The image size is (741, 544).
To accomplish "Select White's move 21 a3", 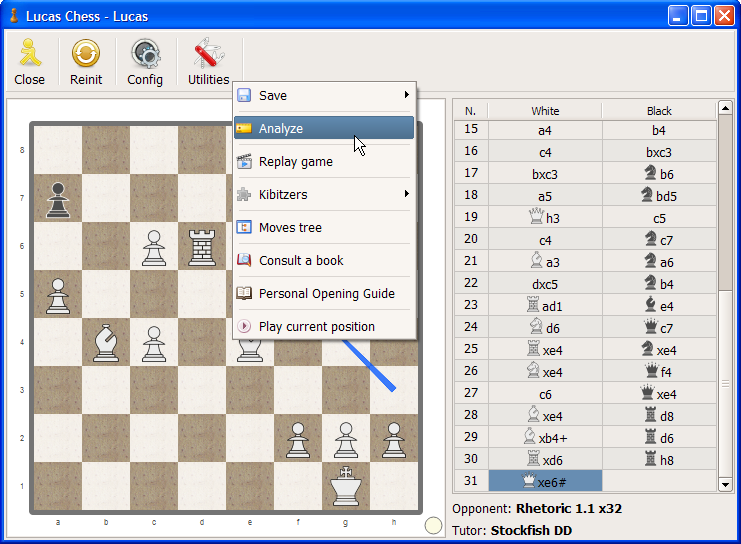I will click(545, 261).
